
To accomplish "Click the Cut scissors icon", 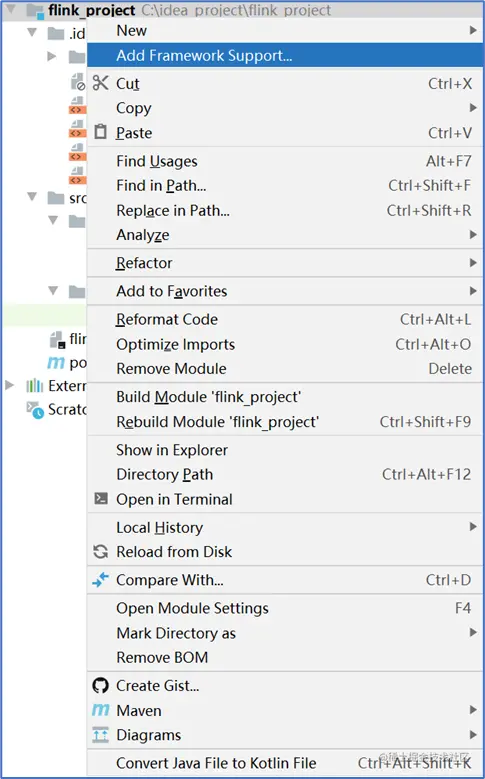I will (100, 83).
